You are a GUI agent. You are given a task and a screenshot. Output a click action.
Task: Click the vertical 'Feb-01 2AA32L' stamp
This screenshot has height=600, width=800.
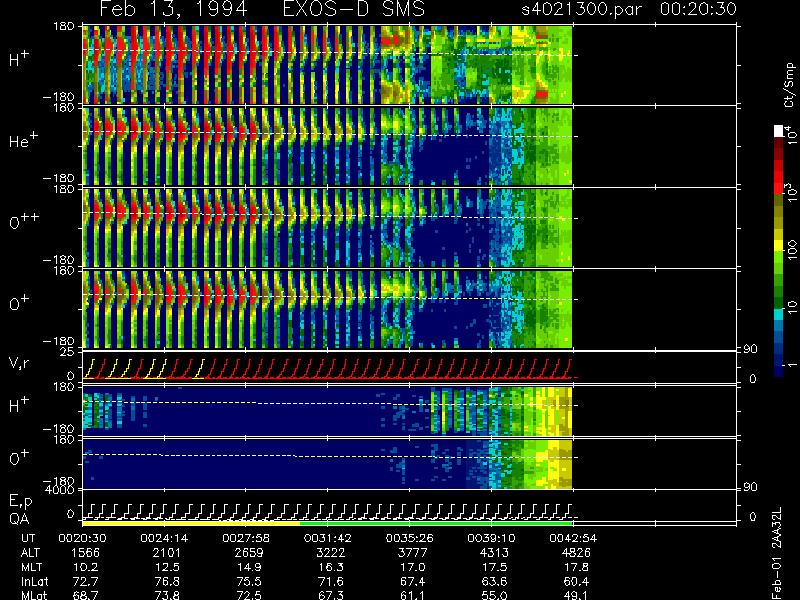tap(777, 553)
